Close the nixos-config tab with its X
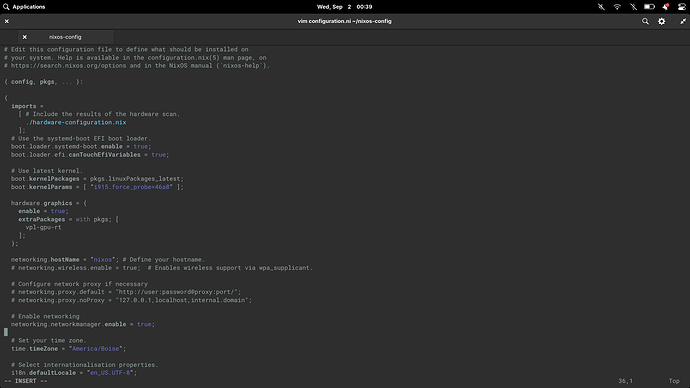The width and height of the screenshot is (690, 388). pyautogui.click(x=25, y=37)
